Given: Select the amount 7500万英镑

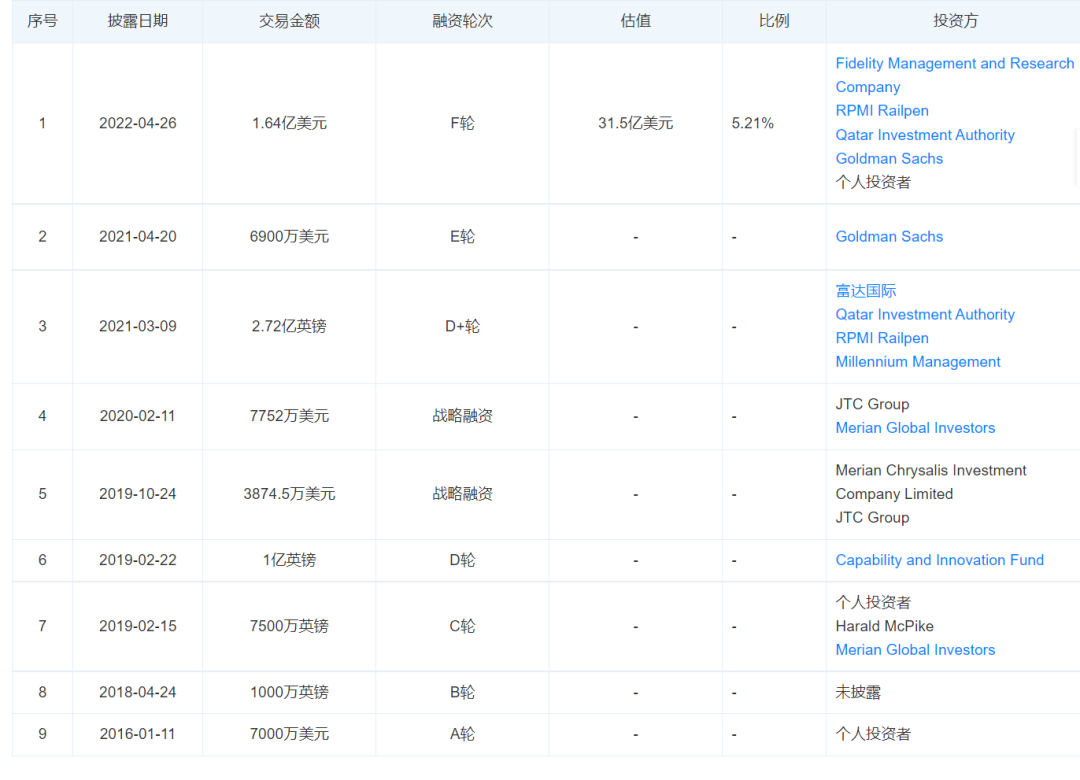Looking at the screenshot, I should 289,626.
